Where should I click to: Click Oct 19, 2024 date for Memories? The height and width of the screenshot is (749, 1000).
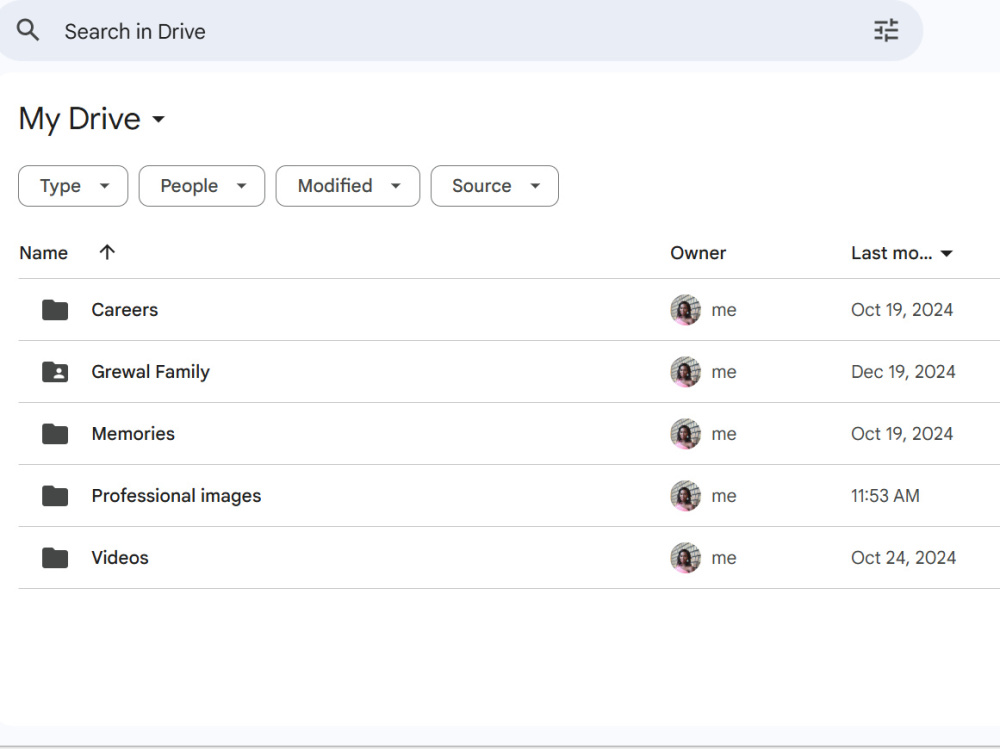coord(902,433)
